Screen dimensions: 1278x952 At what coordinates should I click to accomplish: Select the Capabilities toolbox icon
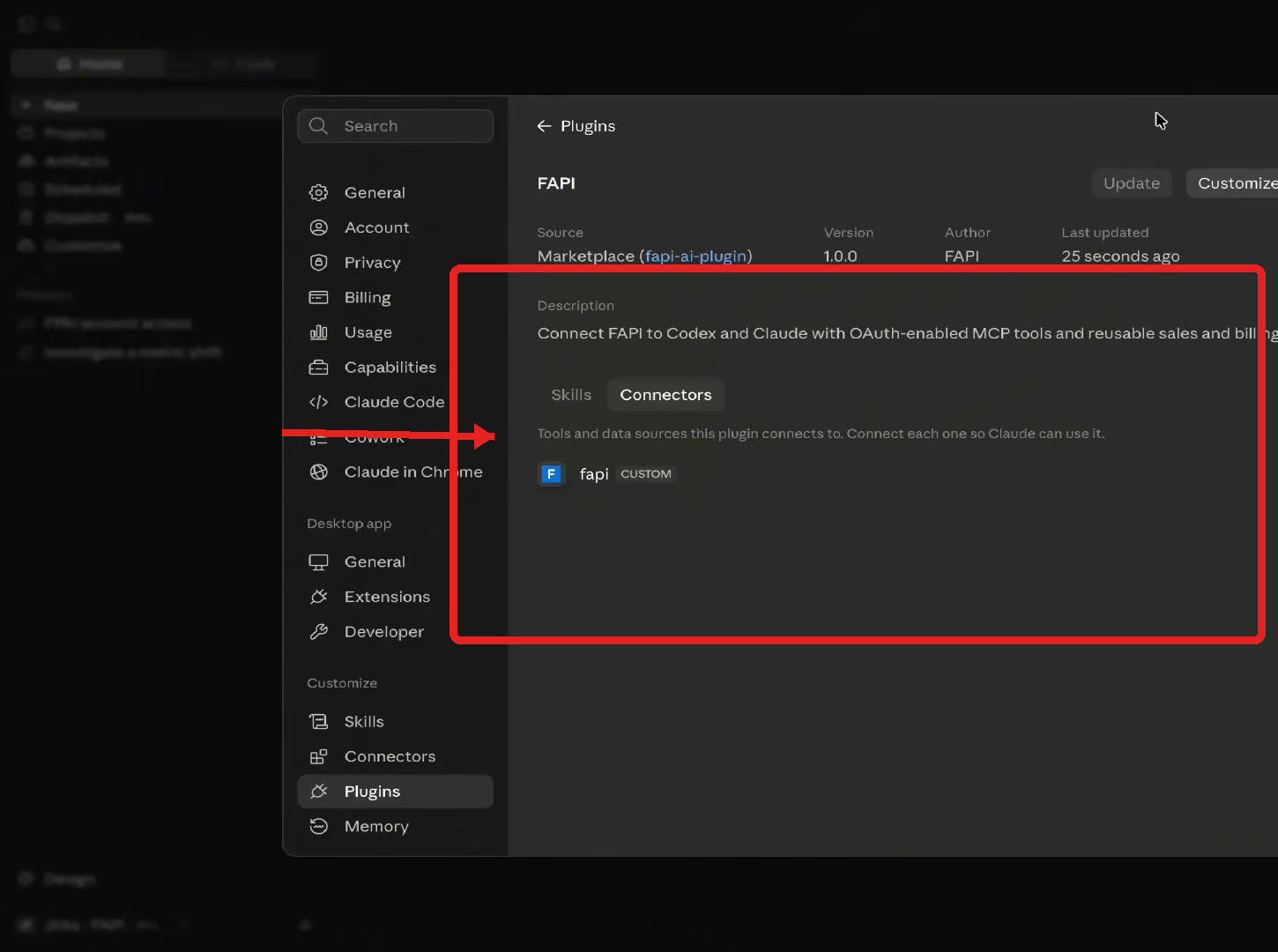click(x=318, y=367)
